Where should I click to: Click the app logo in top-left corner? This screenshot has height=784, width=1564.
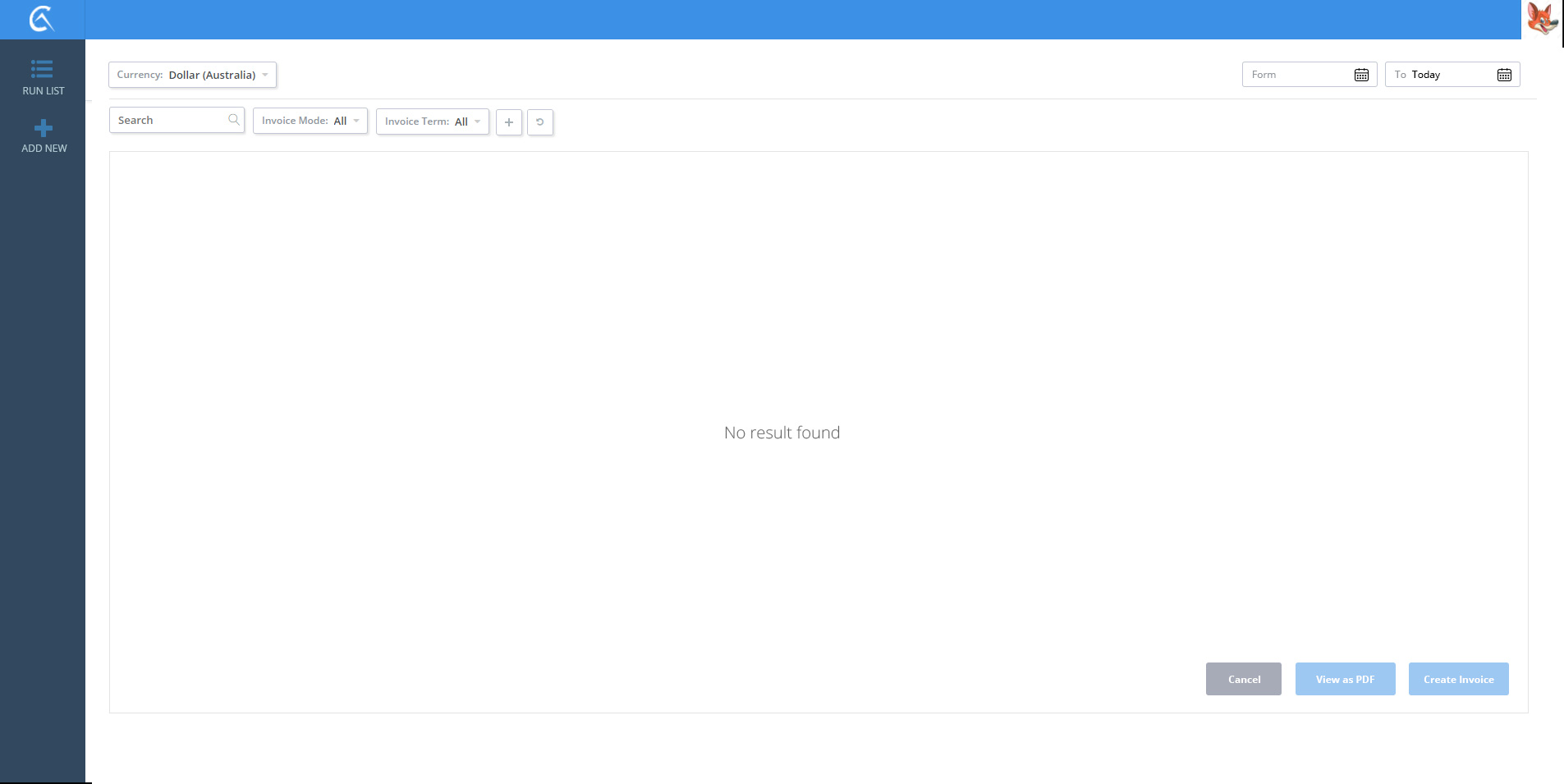(x=41, y=19)
